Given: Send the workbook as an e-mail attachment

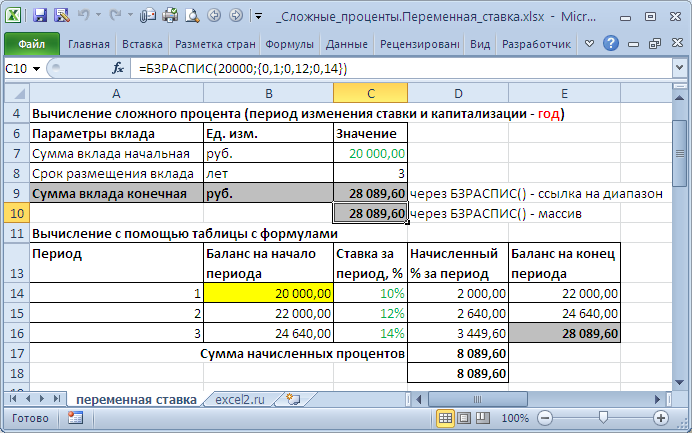Looking at the screenshot, I should point(148,16).
